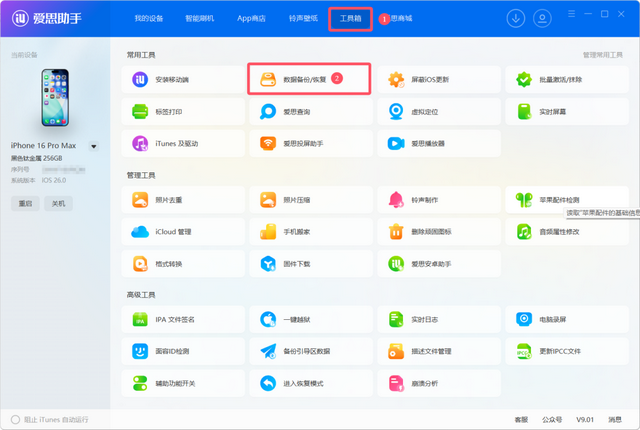Select the 工具箱 toolbox tab

(351, 19)
